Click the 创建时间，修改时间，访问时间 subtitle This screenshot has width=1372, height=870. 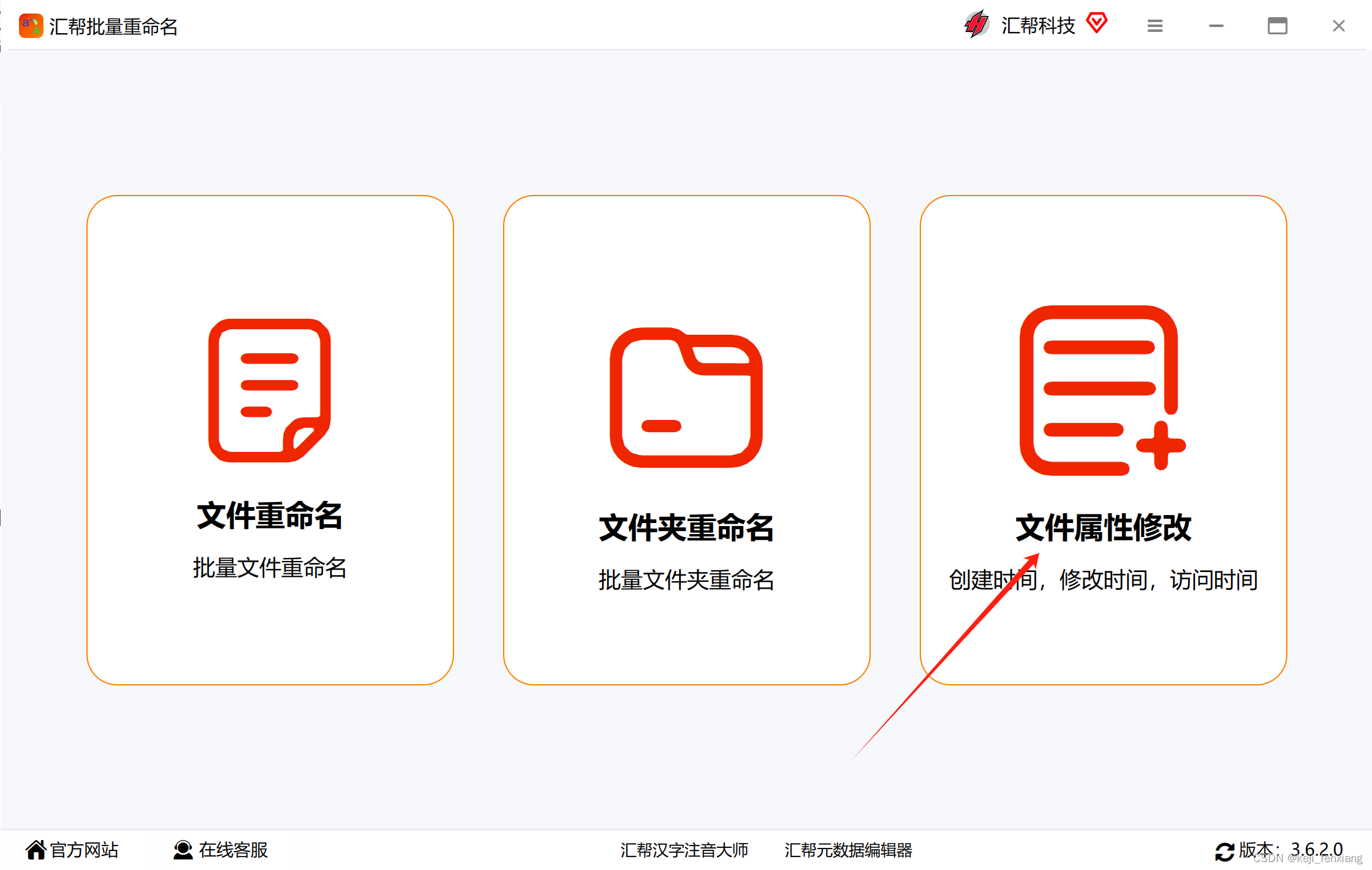click(x=1103, y=580)
